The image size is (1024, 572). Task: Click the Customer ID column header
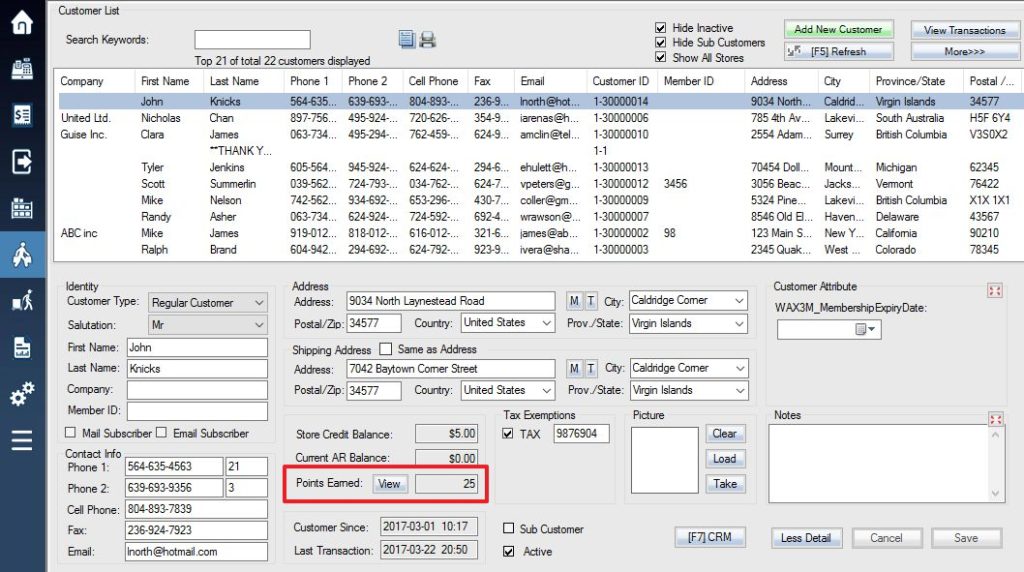click(620, 81)
